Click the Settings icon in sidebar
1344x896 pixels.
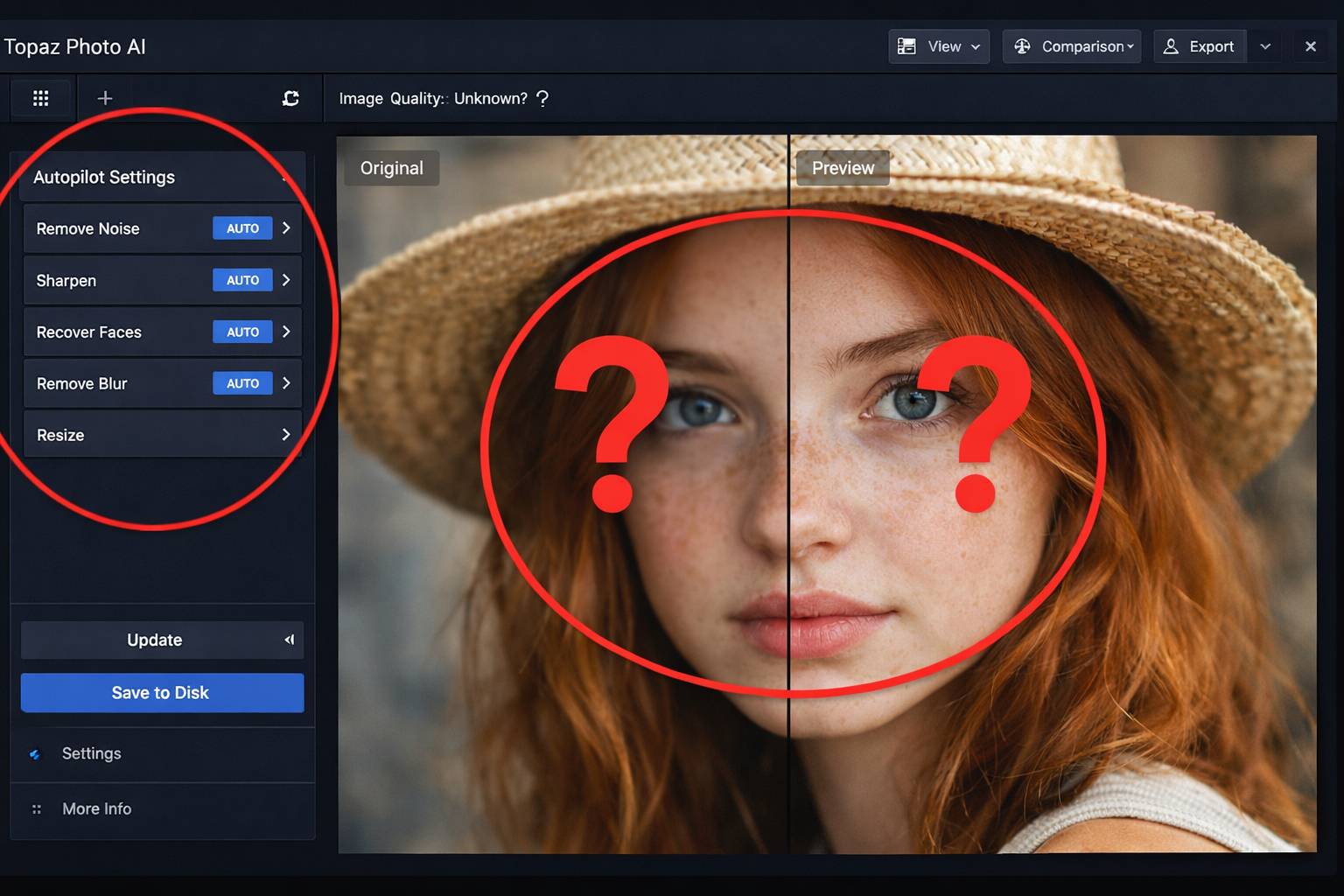pyautogui.click(x=35, y=754)
